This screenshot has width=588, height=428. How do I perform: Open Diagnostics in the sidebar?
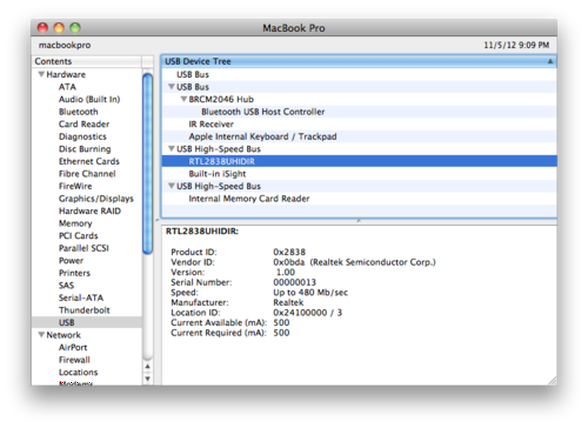82,137
